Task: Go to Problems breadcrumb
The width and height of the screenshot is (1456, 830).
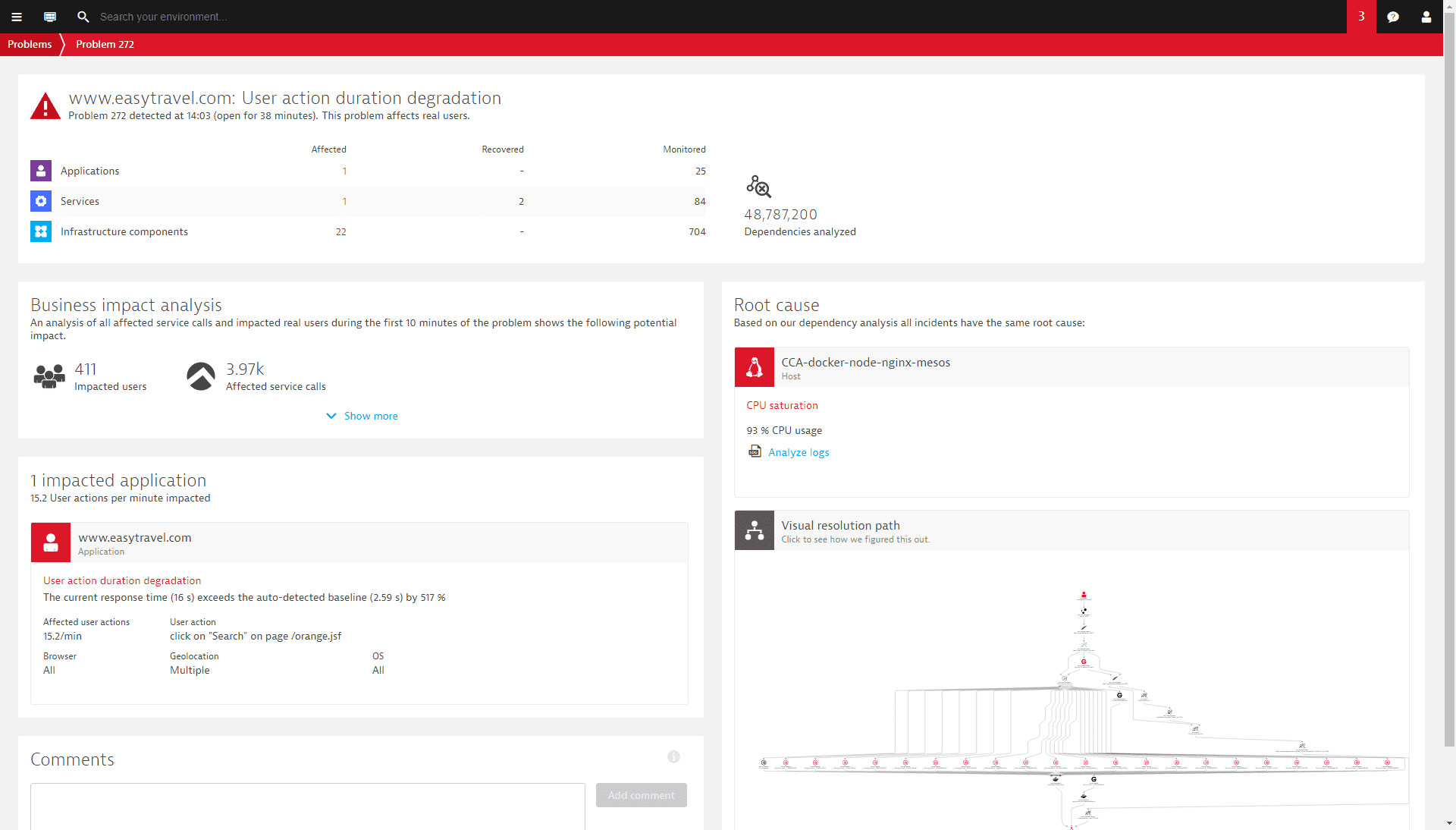Action: pyautogui.click(x=30, y=44)
